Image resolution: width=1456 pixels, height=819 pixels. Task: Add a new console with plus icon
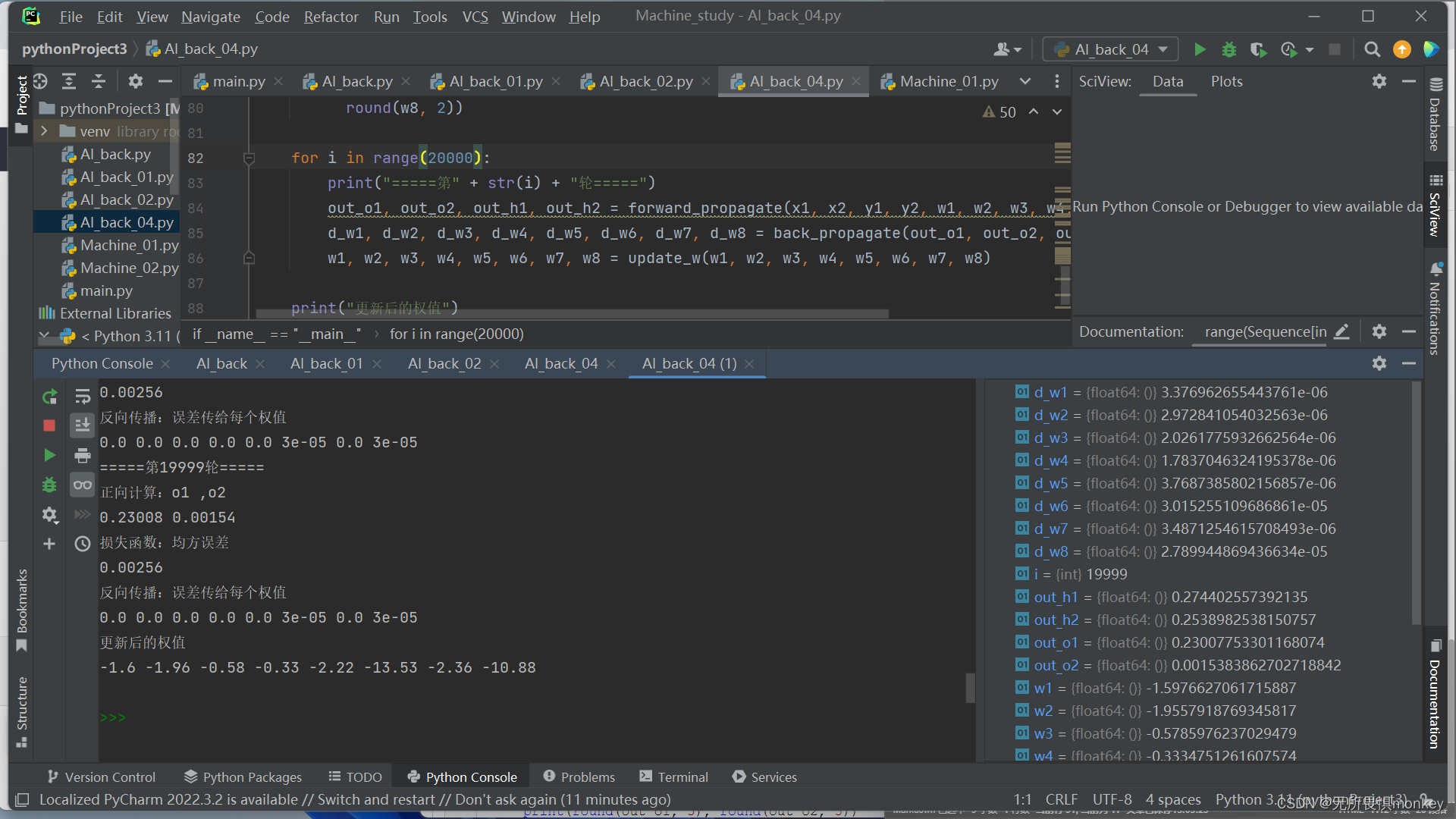49,544
